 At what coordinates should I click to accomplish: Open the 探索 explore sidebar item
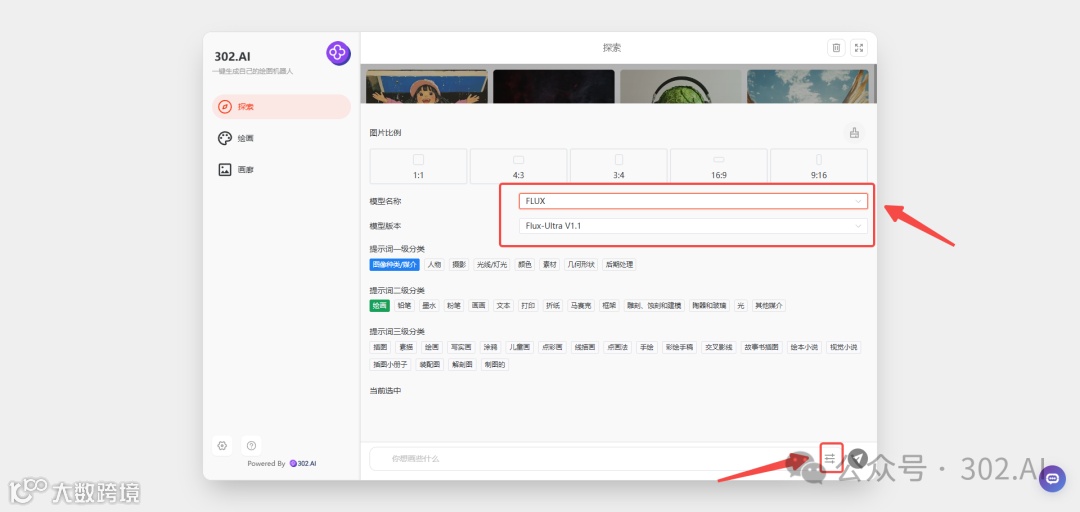coord(281,107)
